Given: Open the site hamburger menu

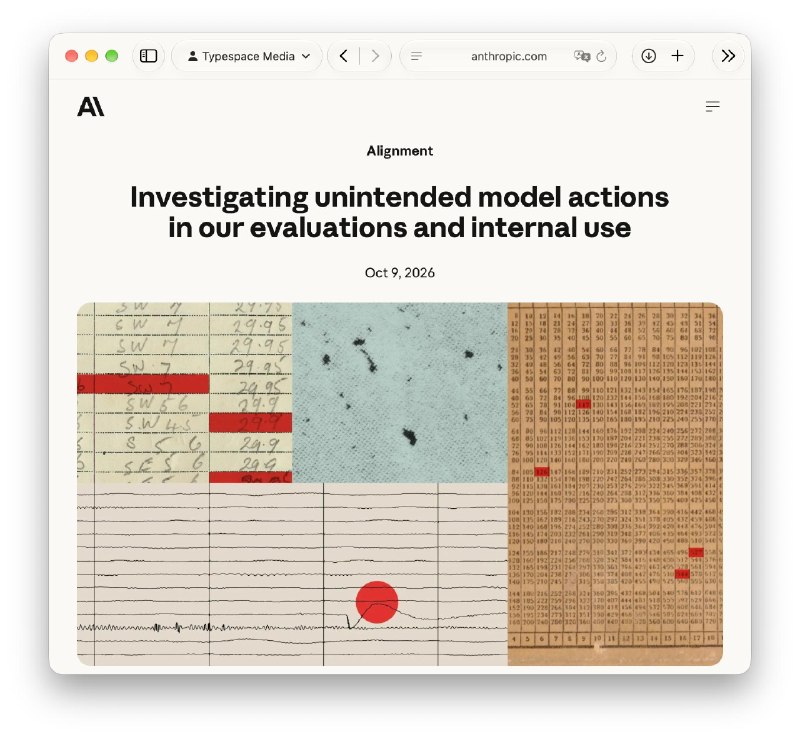Looking at the screenshot, I should tap(712, 106).
